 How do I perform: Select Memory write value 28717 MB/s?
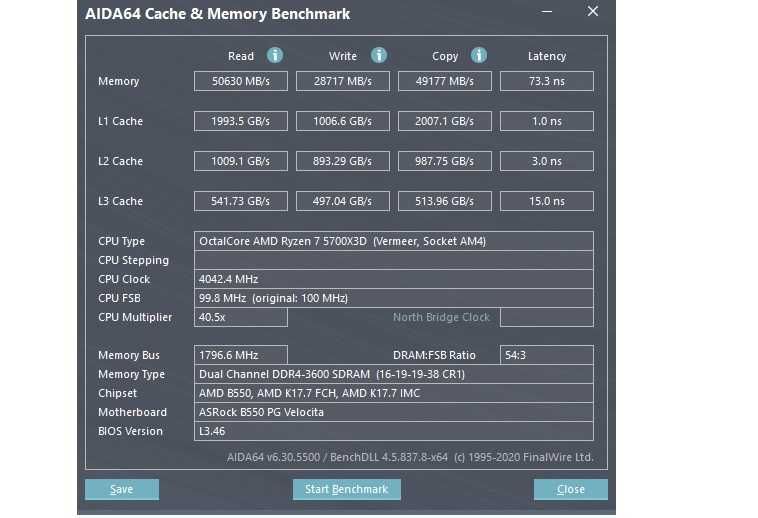tap(343, 81)
